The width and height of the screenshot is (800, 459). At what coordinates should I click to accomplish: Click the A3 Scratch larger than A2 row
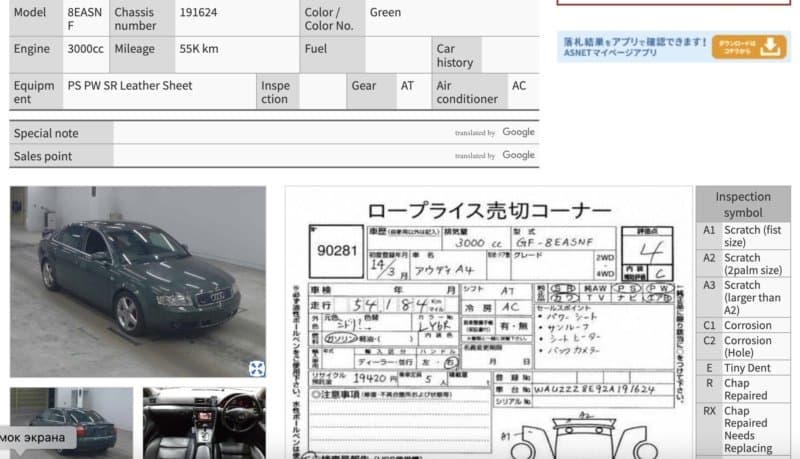tap(743, 297)
